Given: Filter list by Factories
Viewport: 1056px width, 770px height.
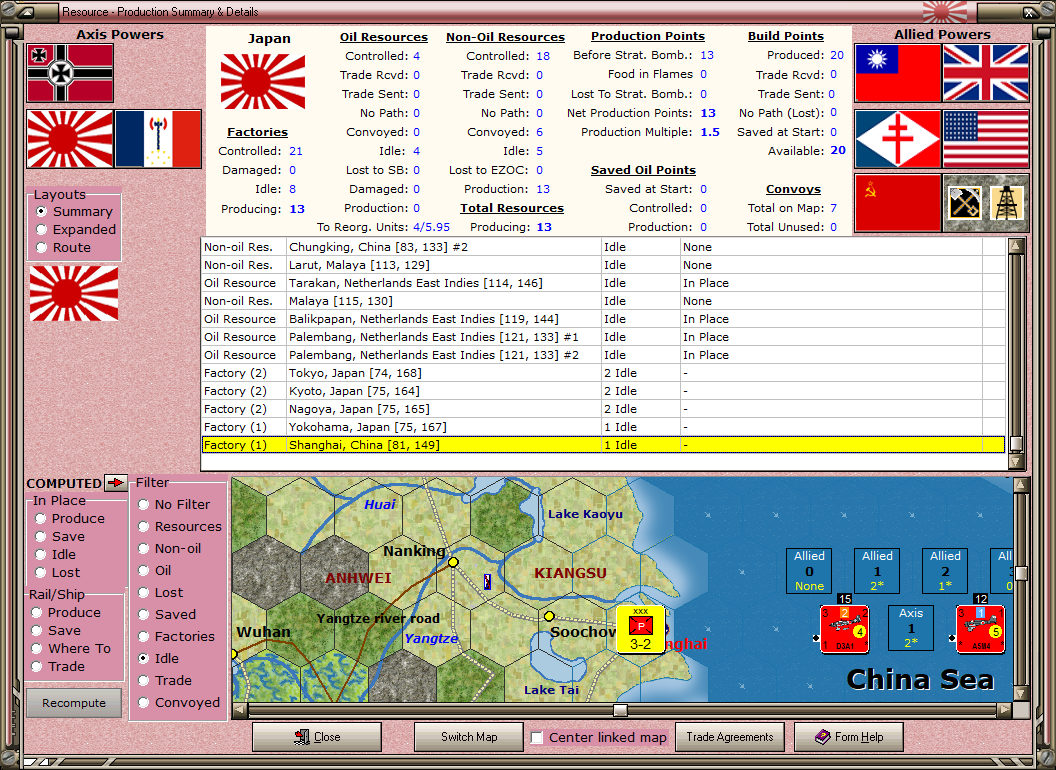Looking at the screenshot, I should [x=143, y=637].
